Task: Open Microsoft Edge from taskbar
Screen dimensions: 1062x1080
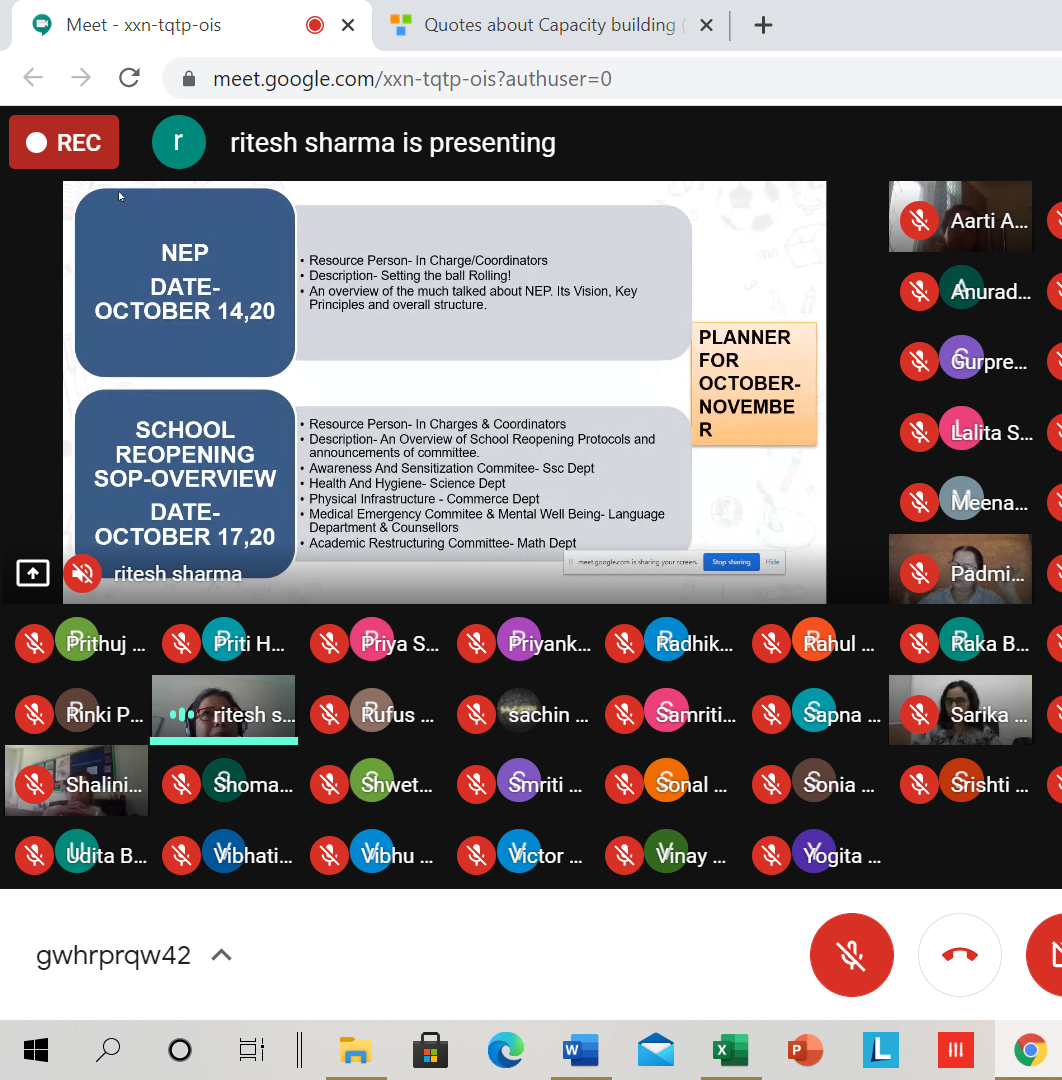Action: [x=505, y=1050]
